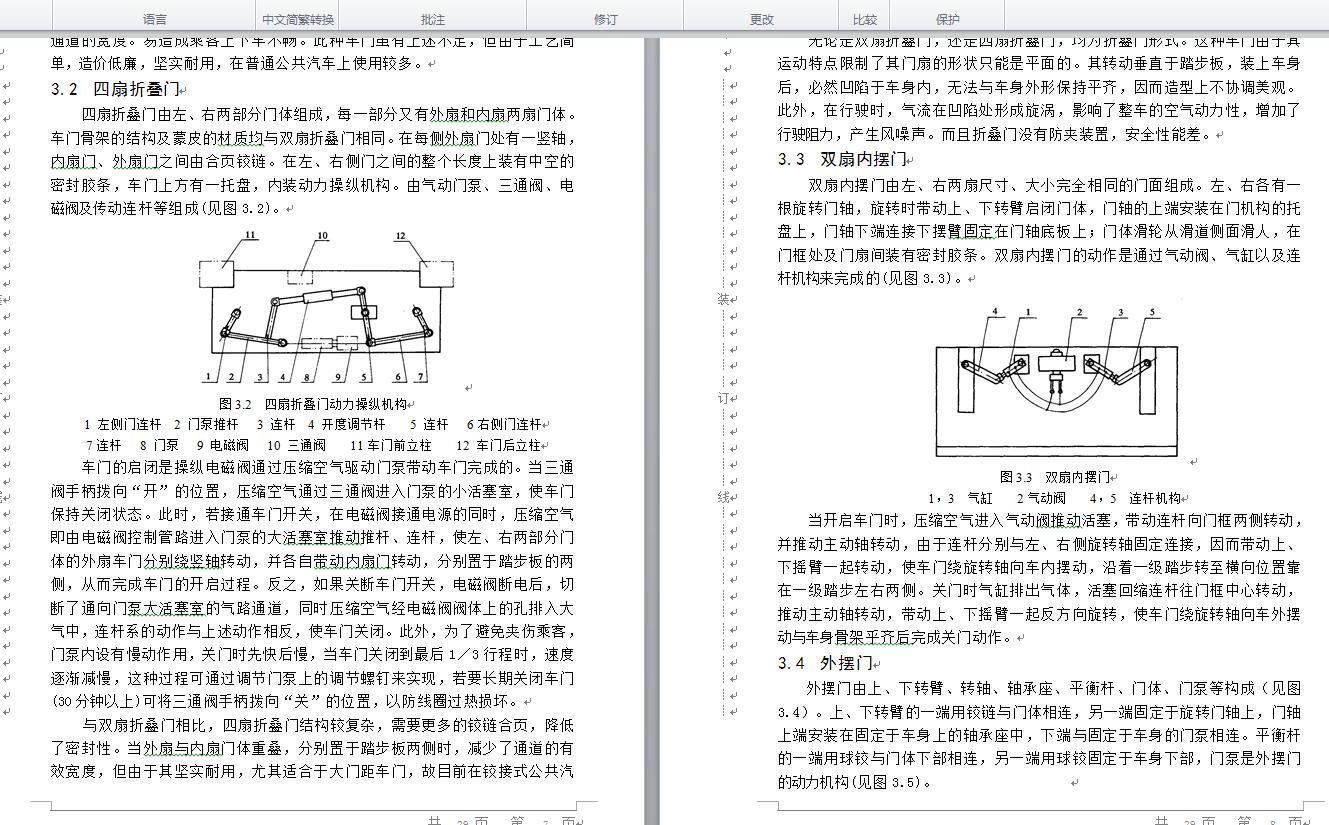Click the legend line starting "1 左侧门连杆"
The width and height of the screenshot is (1329, 825).
[312, 424]
